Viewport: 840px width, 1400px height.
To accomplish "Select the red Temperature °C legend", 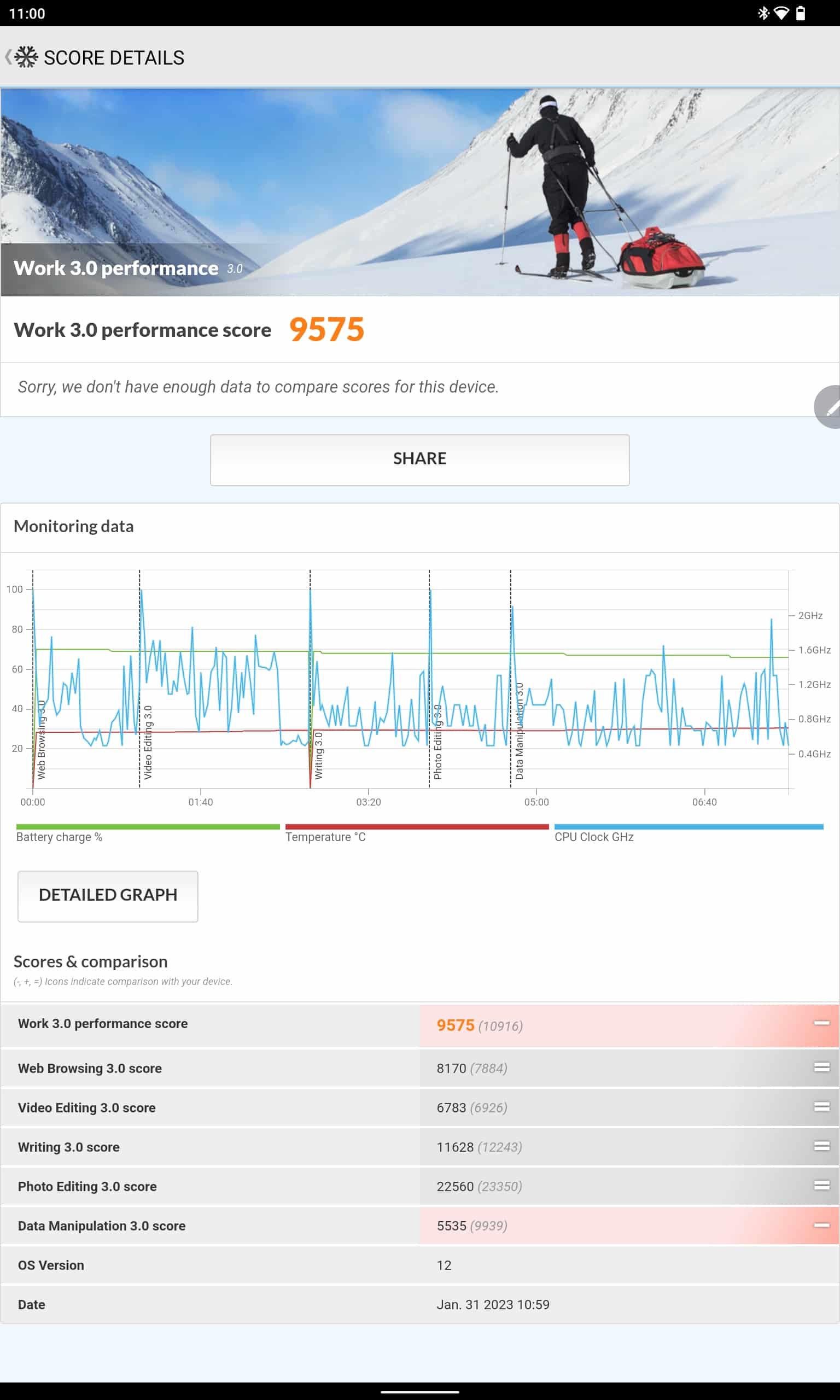I will pos(417,833).
